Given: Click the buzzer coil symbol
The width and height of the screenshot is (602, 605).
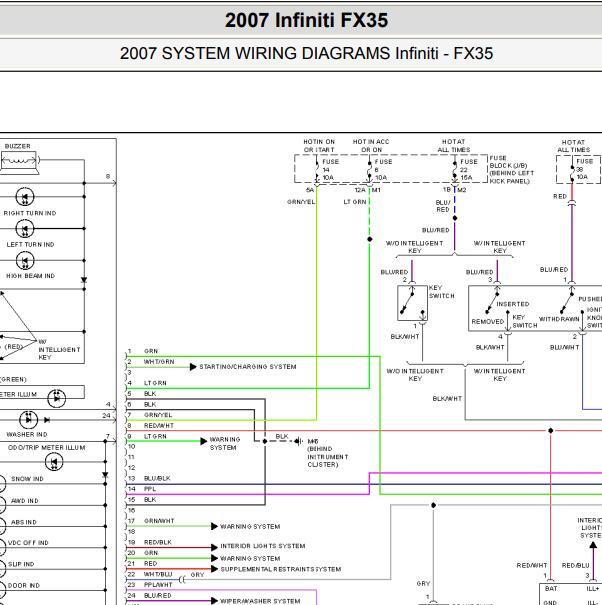Looking at the screenshot, I should (19, 160).
